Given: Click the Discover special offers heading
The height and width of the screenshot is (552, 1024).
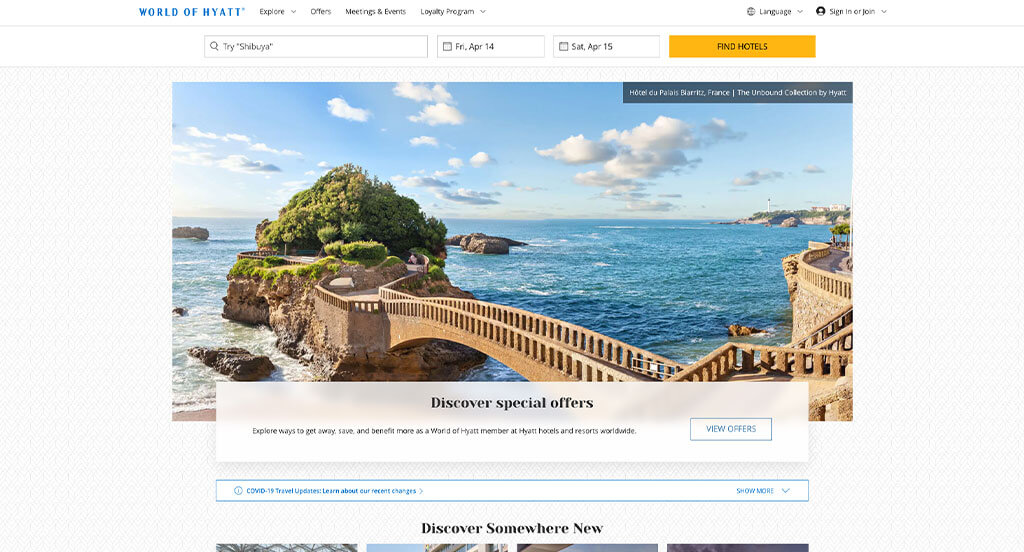Looking at the screenshot, I should click(x=512, y=403).
